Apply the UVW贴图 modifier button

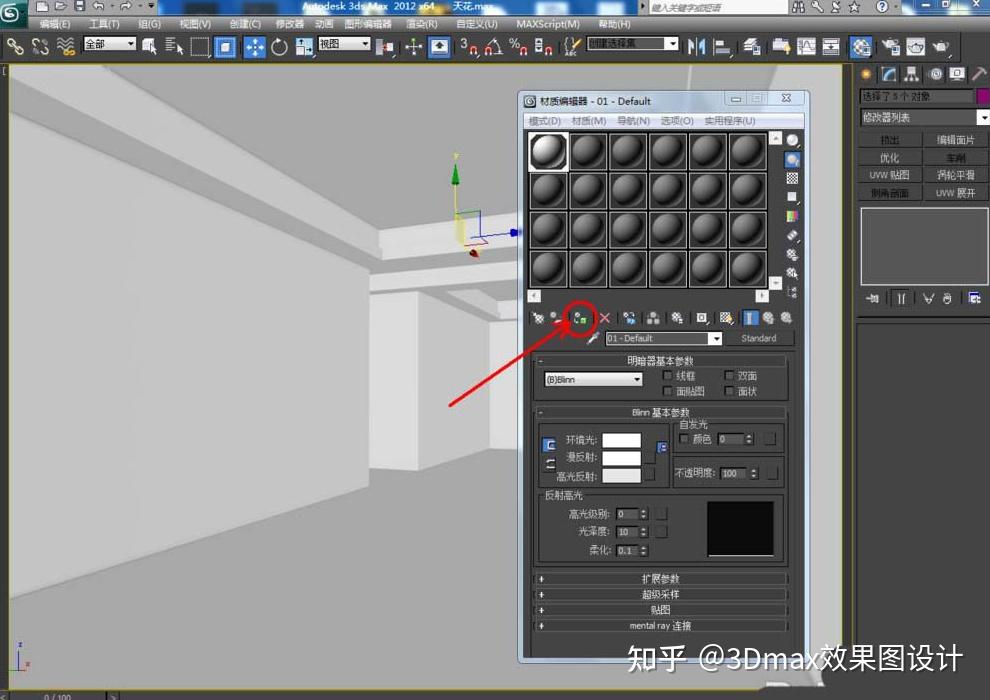(x=888, y=174)
